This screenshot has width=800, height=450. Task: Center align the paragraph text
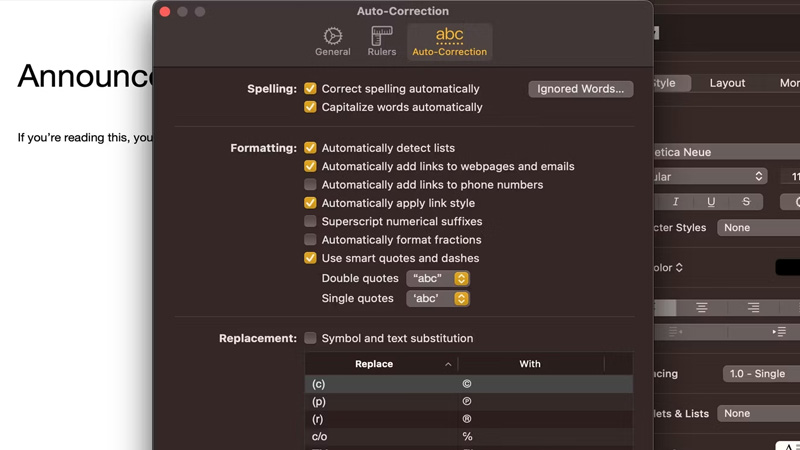[x=702, y=308]
